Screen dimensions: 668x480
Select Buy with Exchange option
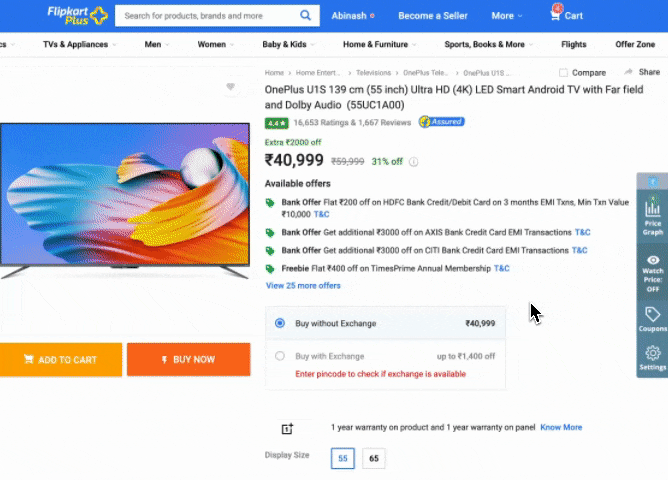[280, 356]
